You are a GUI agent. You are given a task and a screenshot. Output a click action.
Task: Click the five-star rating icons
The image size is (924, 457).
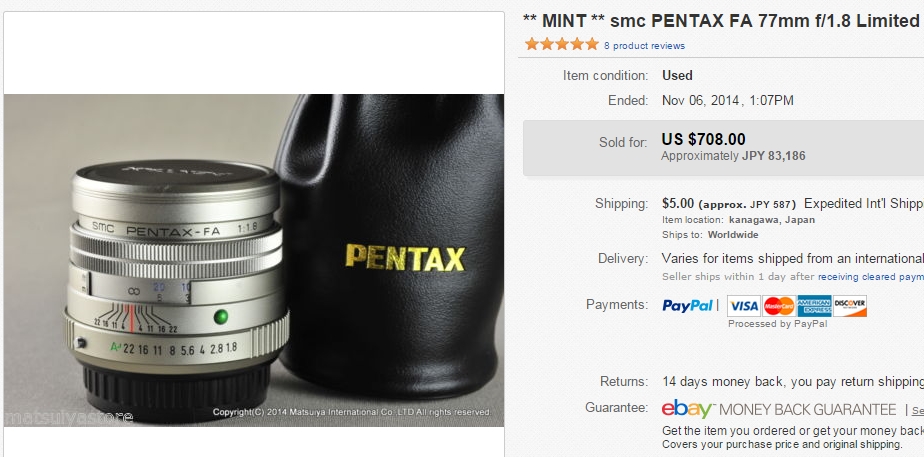point(562,45)
